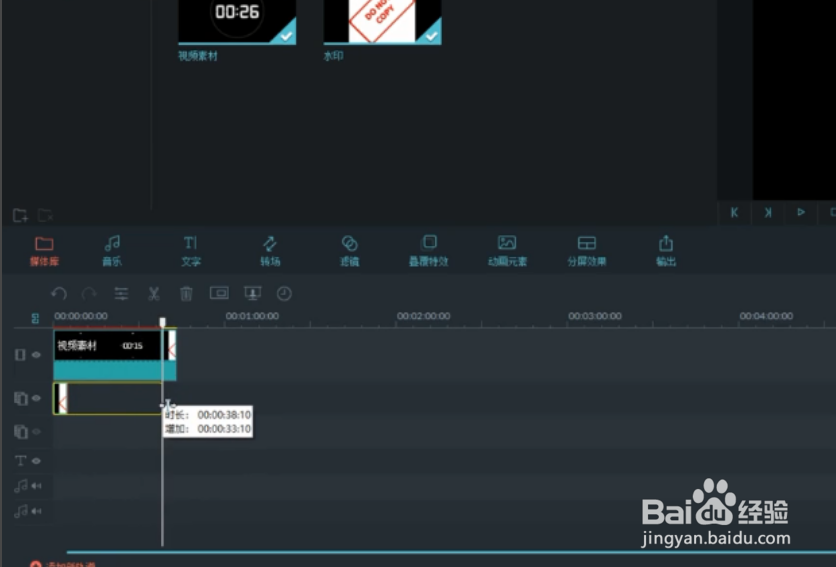This screenshot has width=836, height=567.
Task: Toggle the eye on first PIP track
Action: pyautogui.click(x=36, y=398)
